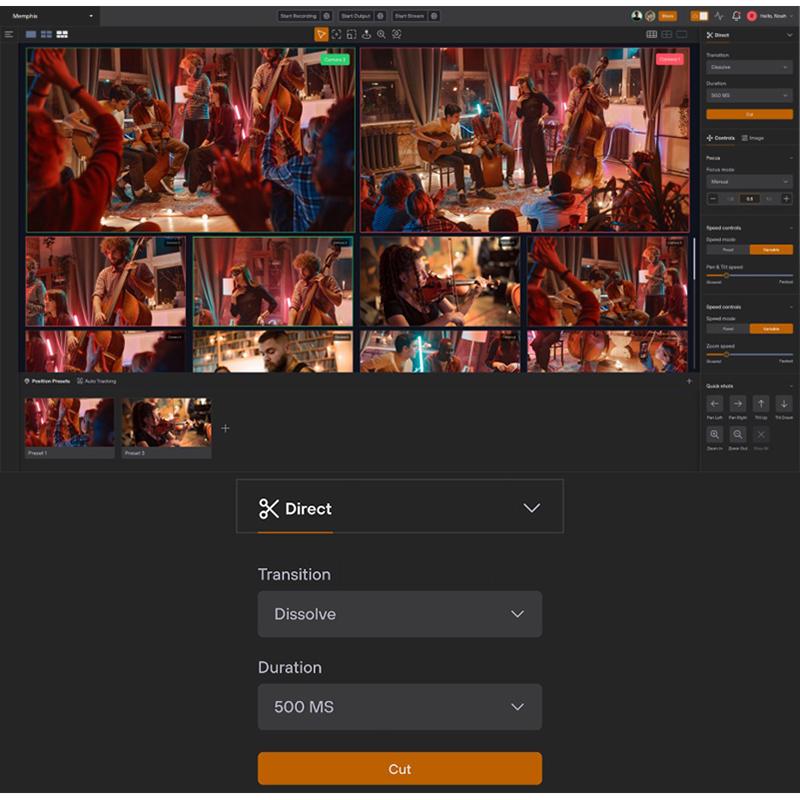Toggle the orange switch in the top bar
The image size is (800, 800).
tap(699, 16)
